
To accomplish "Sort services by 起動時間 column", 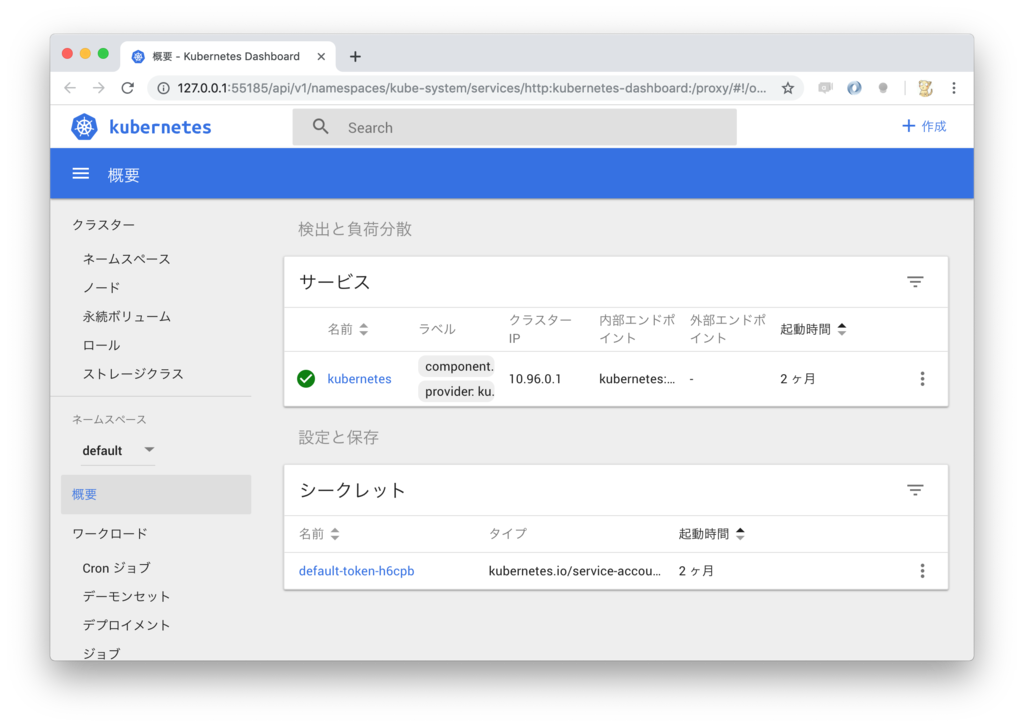I will (x=813, y=329).
